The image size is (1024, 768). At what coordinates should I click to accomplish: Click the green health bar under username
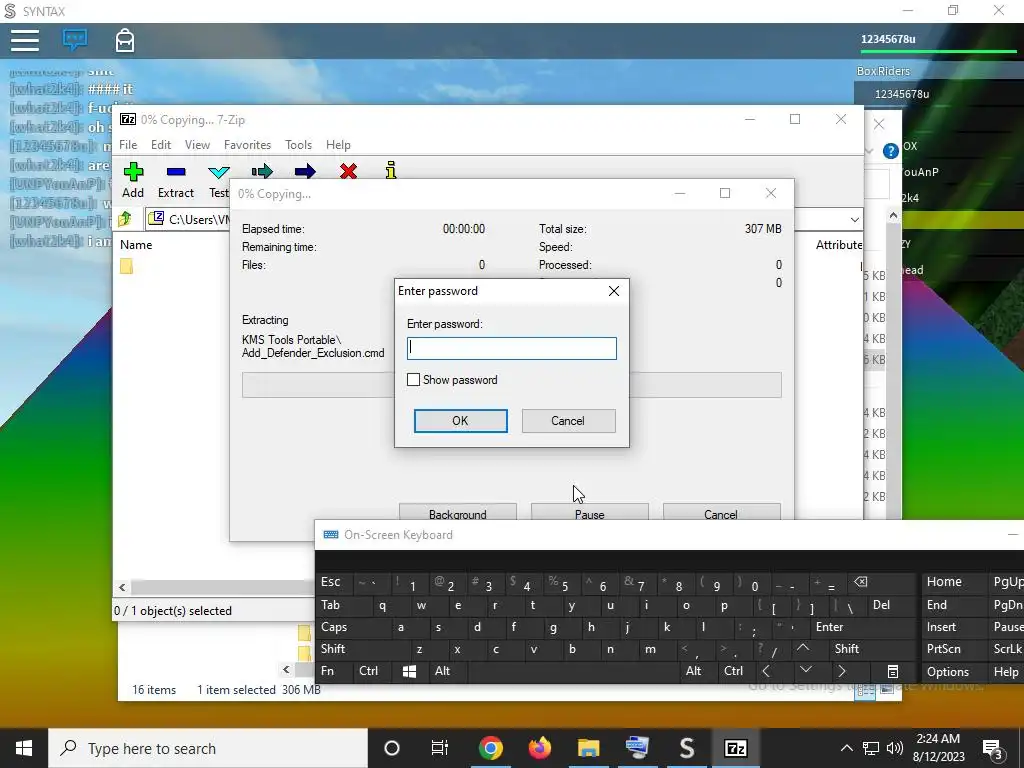point(939,51)
